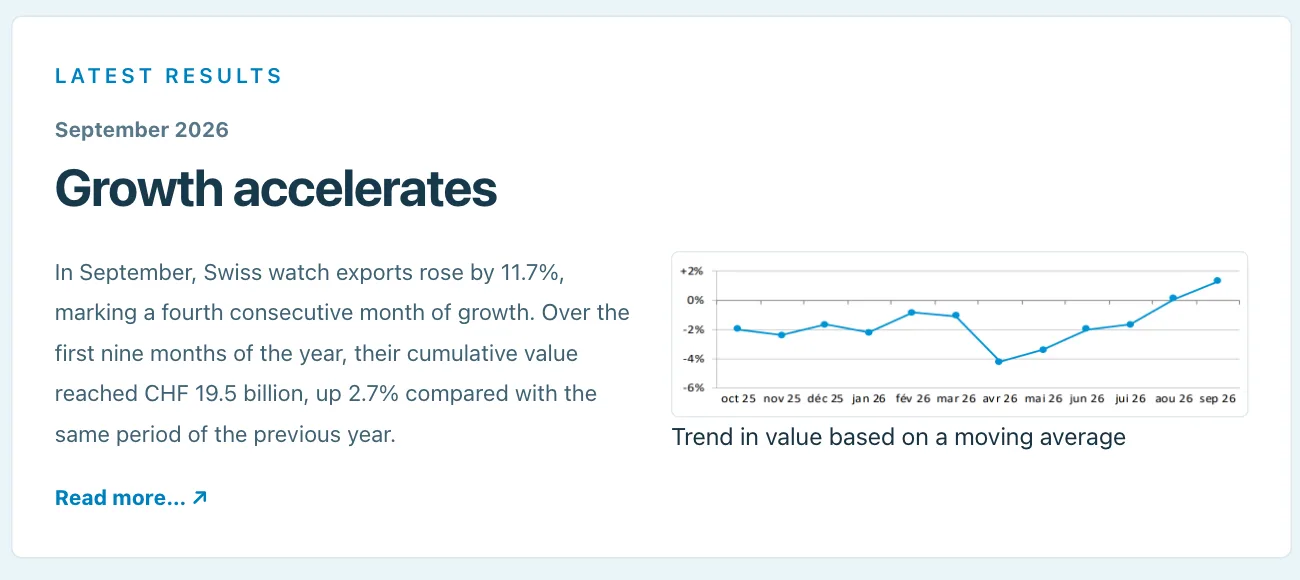Open the export trend chart image
This screenshot has height=580, width=1300.
point(959,334)
